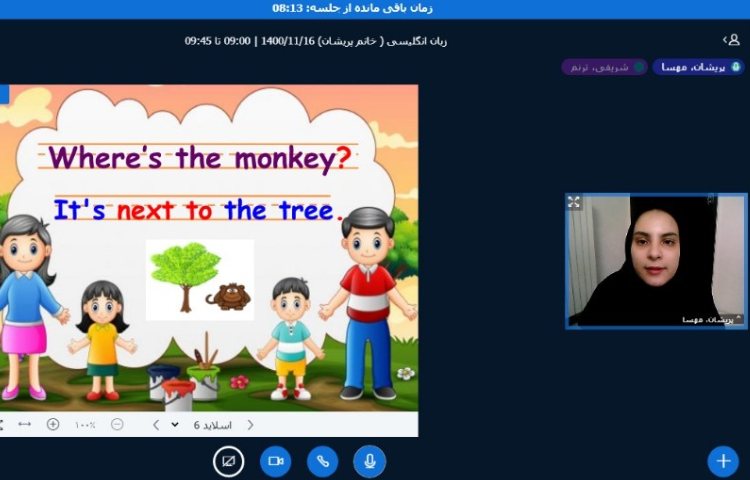Mute the microphone button

(369, 461)
